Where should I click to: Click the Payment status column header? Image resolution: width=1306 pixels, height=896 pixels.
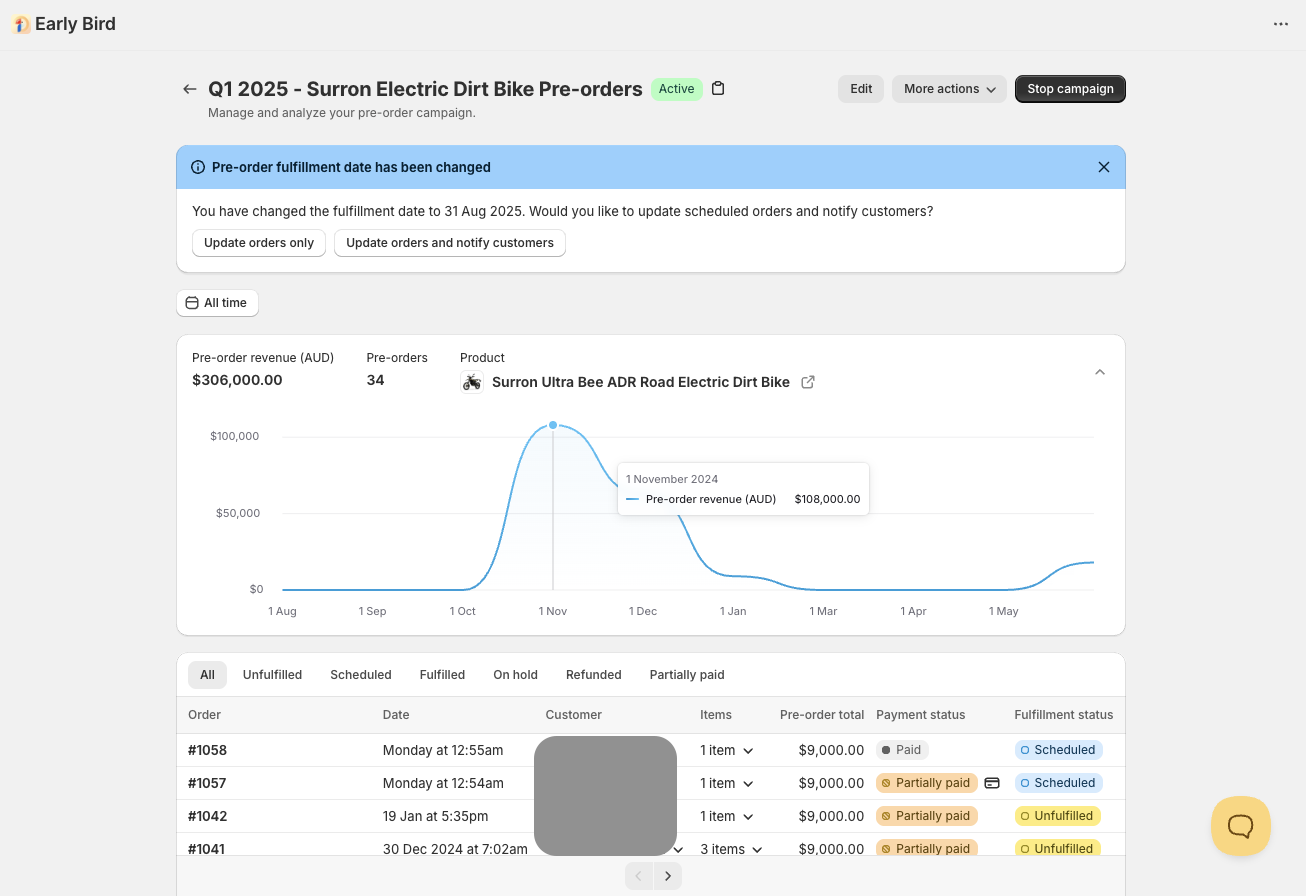click(x=921, y=715)
